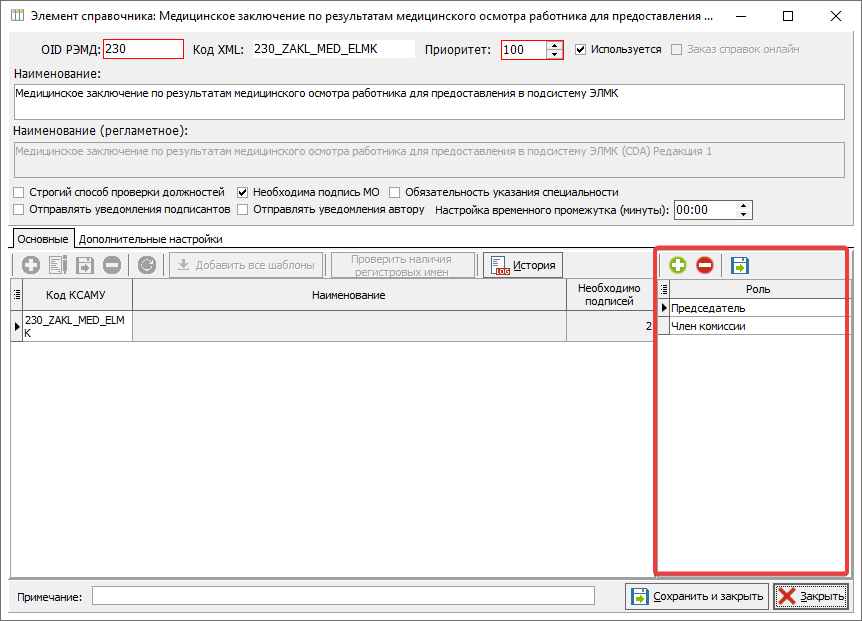Click the Наименование (регламетное) text area
Viewport: 862px width, 621px height.
[x=429, y=160]
